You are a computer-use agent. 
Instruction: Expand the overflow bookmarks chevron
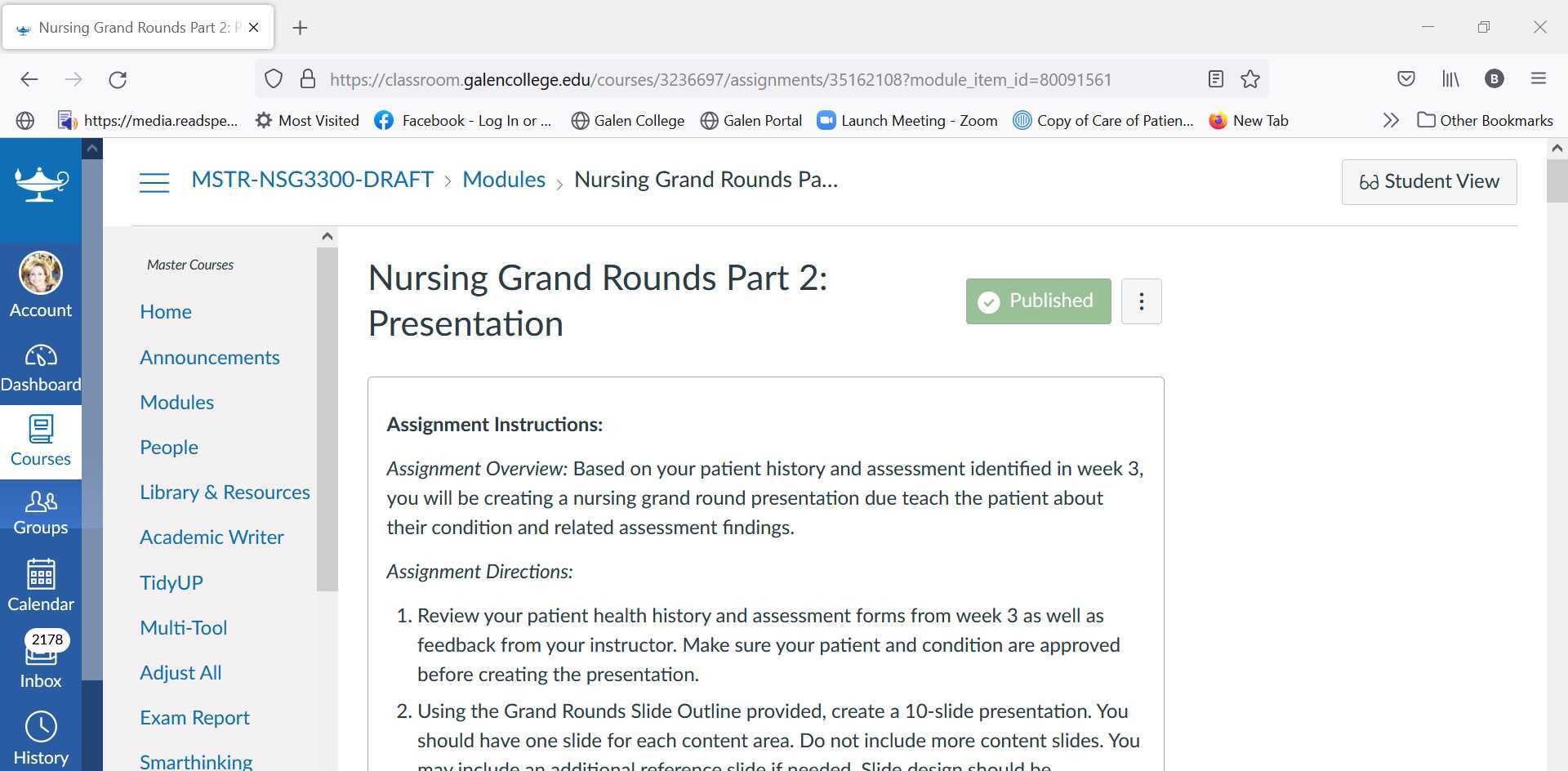pyautogui.click(x=1391, y=119)
